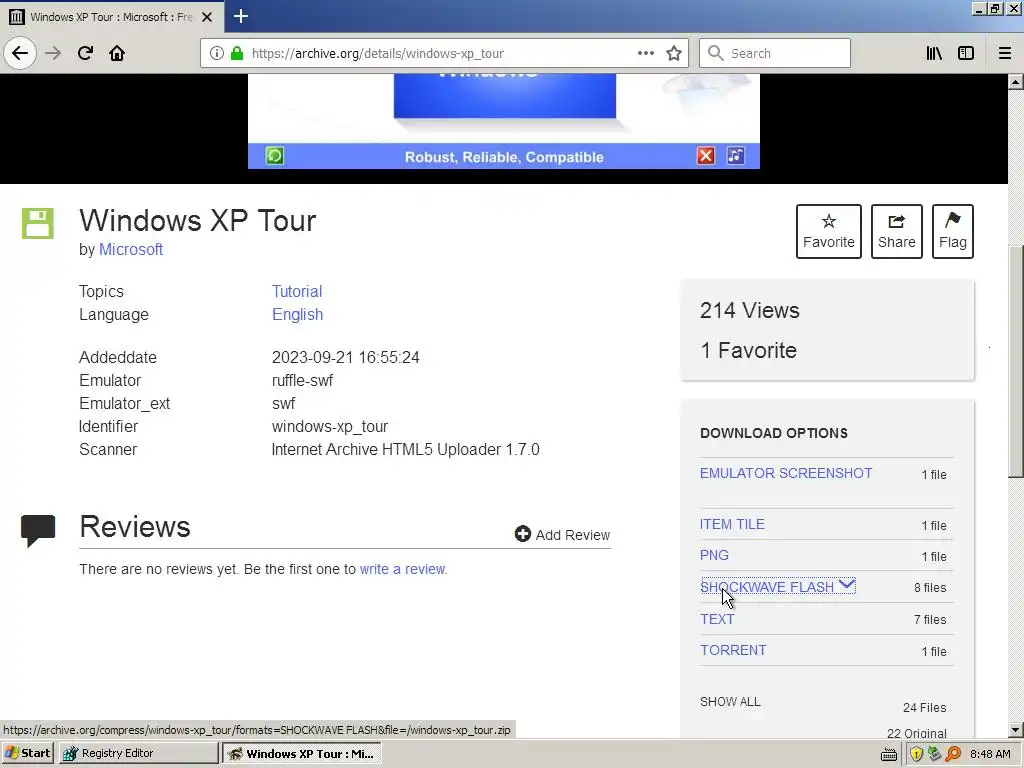Click the Reviews speech bubble icon

click(38, 530)
